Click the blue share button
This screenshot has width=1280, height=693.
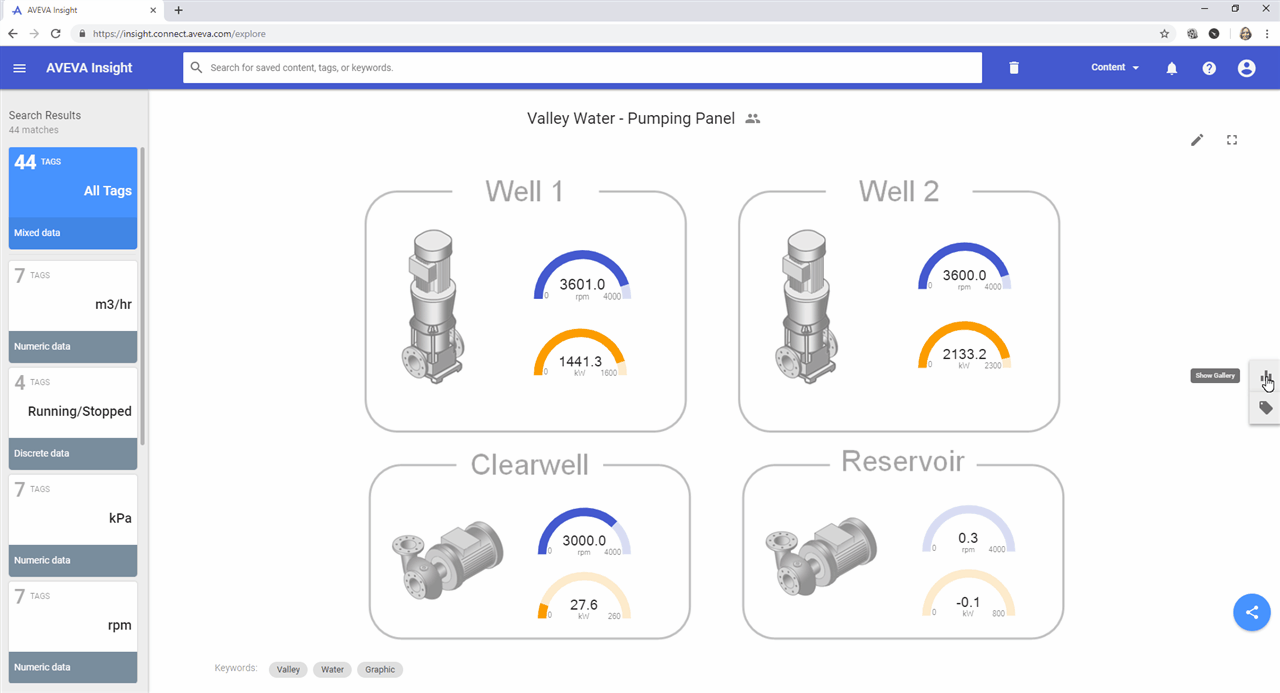pyautogui.click(x=1251, y=612)
